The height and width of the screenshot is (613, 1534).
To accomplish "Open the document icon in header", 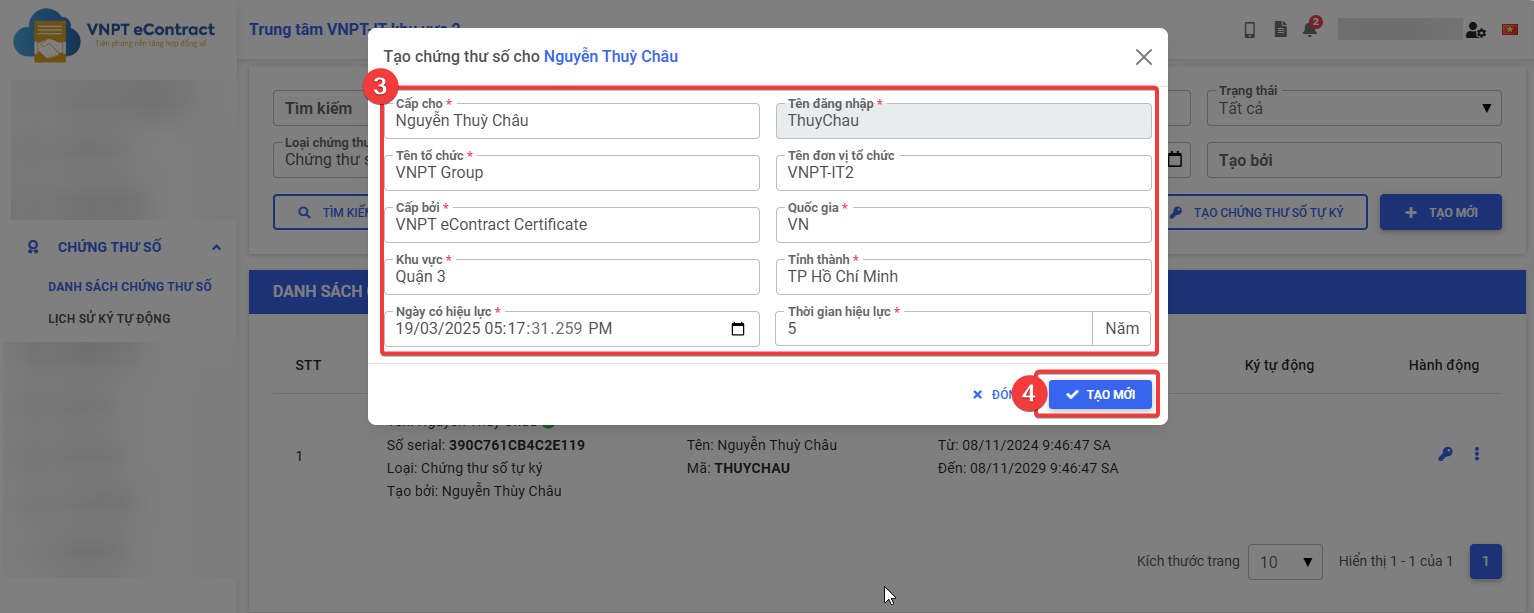I will pyautogui.click(x=1280, y=30).
